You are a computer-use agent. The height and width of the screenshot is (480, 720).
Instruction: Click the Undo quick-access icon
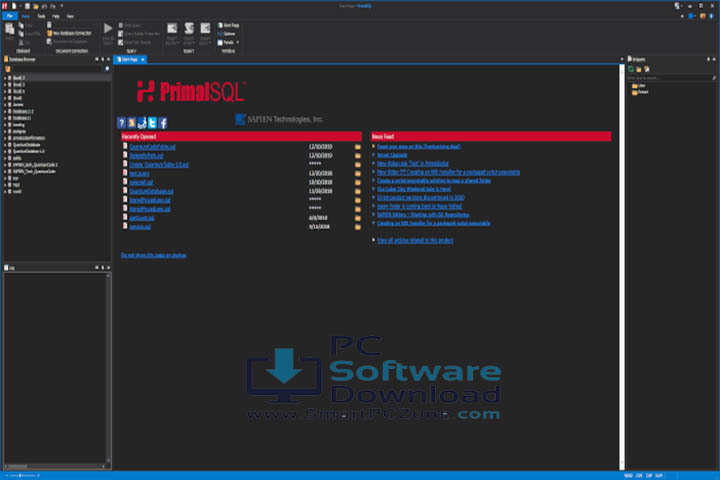point(45,6)
